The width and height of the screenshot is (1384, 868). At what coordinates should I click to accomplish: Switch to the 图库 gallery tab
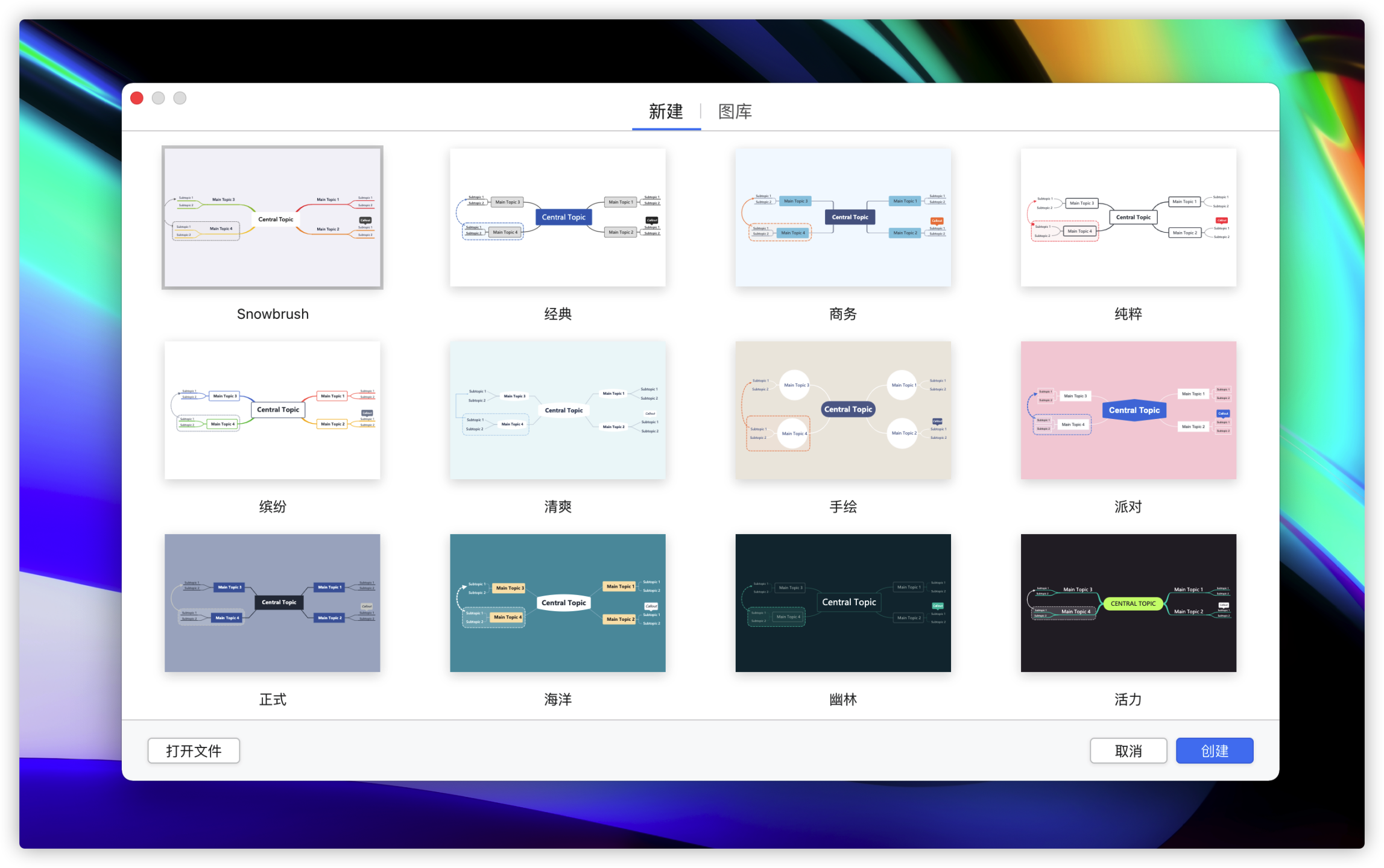735,112
